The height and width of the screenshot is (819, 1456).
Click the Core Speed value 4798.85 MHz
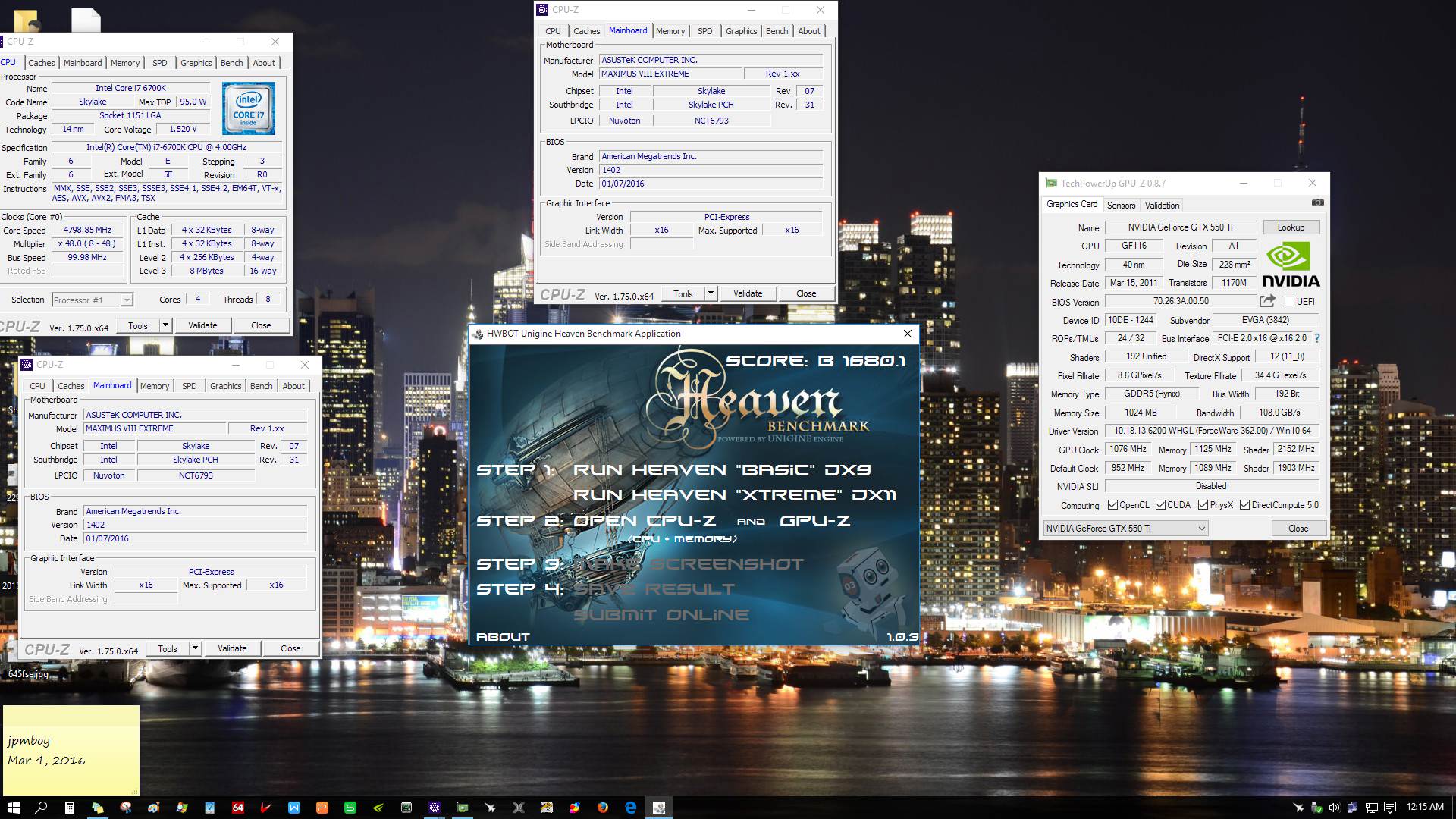pos(88,230)
